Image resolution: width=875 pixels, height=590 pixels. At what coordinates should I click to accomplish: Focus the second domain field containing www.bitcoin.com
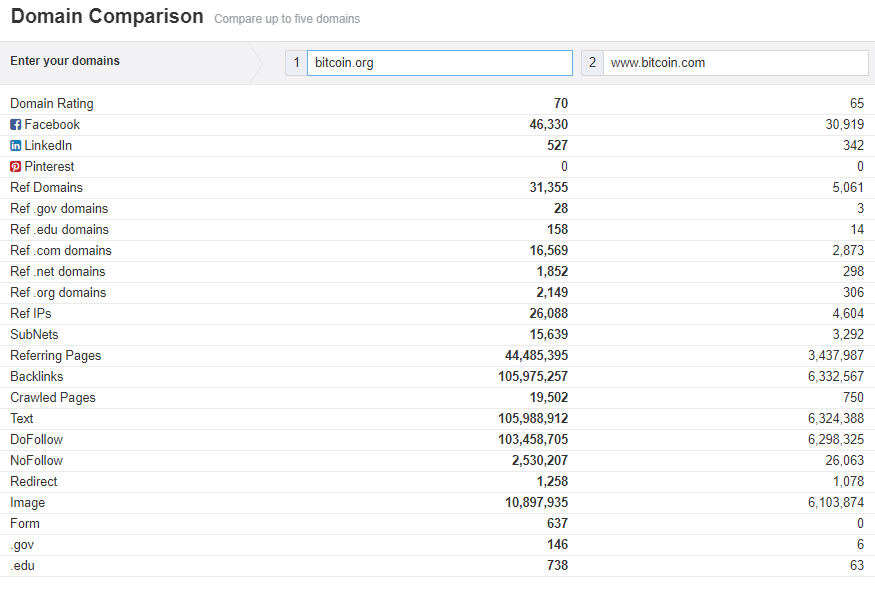click(x=735, y=63)
